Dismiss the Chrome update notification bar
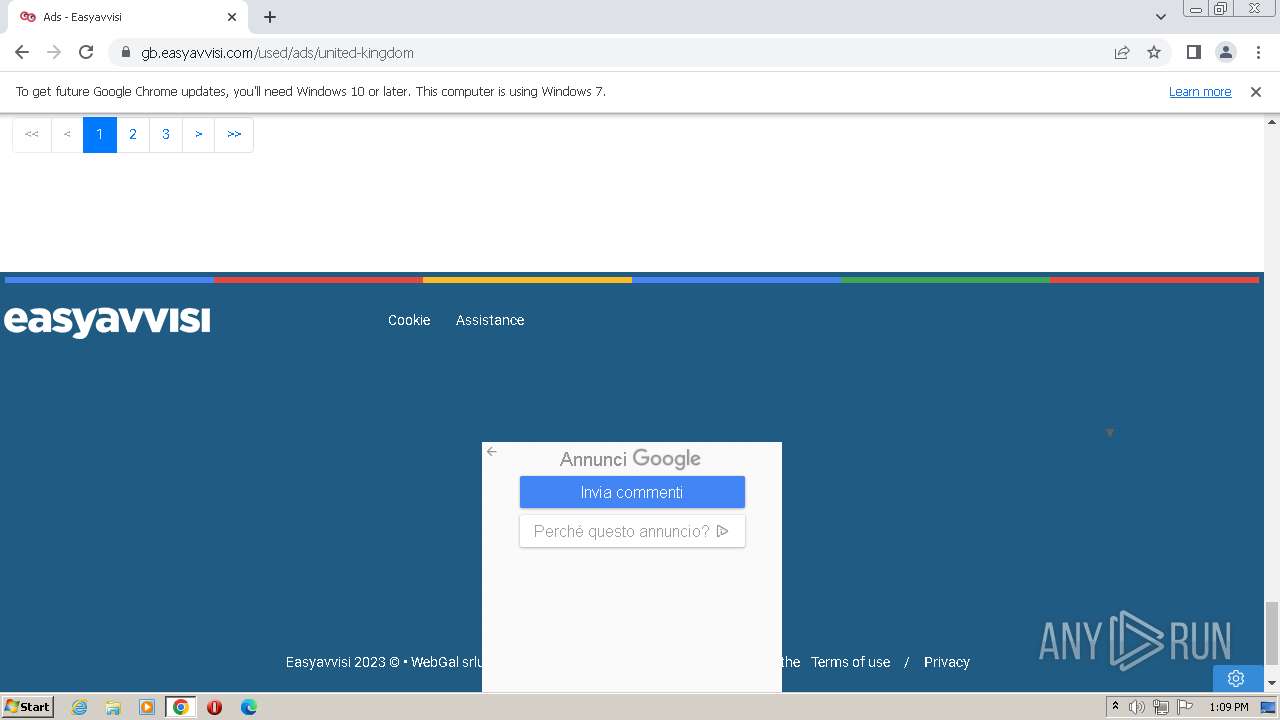 point(1256,91)
